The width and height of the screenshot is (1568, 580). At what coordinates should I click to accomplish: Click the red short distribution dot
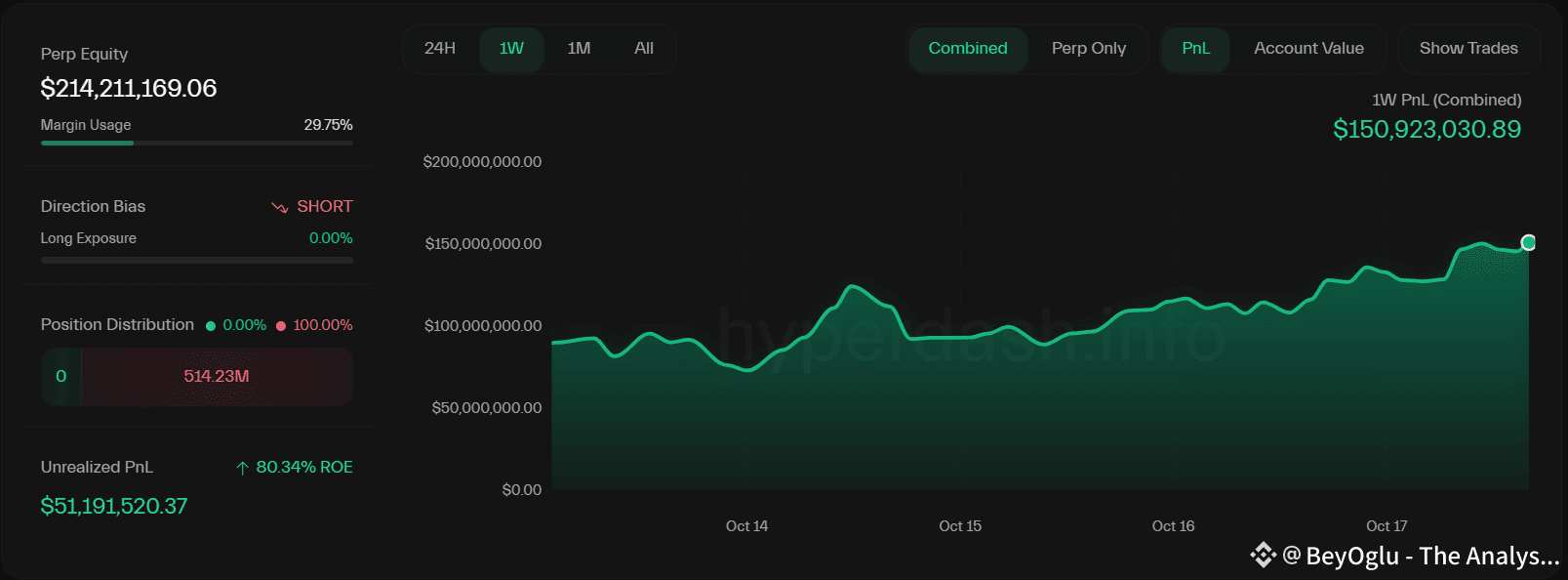click(281, 326)
